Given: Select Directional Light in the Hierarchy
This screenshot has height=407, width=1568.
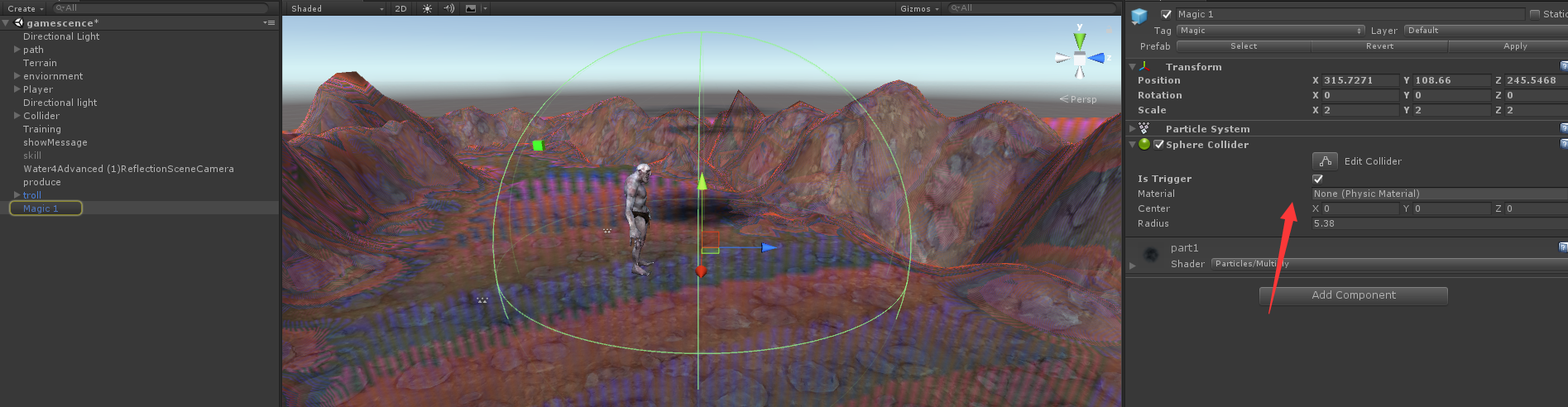Looking at the screenshot, I should pyautogui.click(x=61, y=36).
